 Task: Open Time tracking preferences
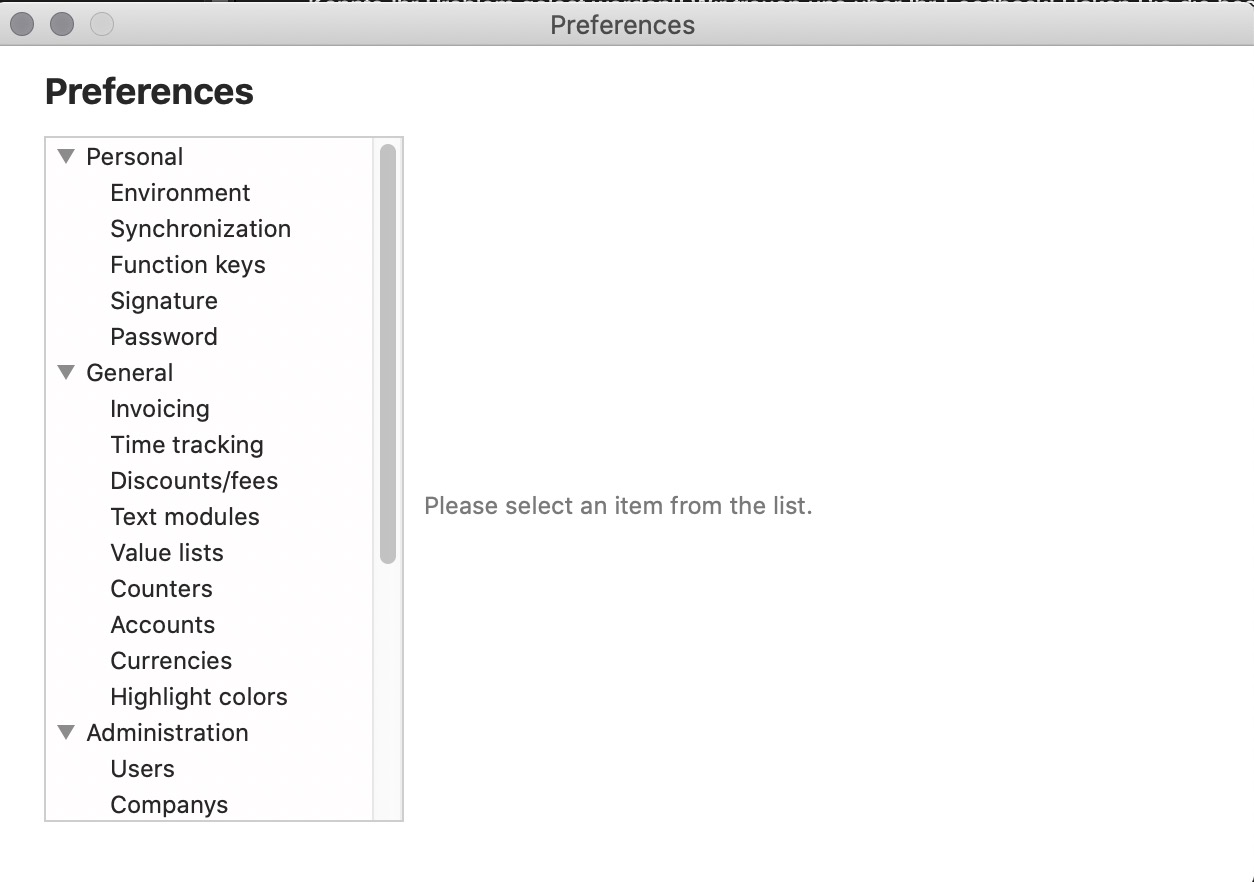coord(187,445)
